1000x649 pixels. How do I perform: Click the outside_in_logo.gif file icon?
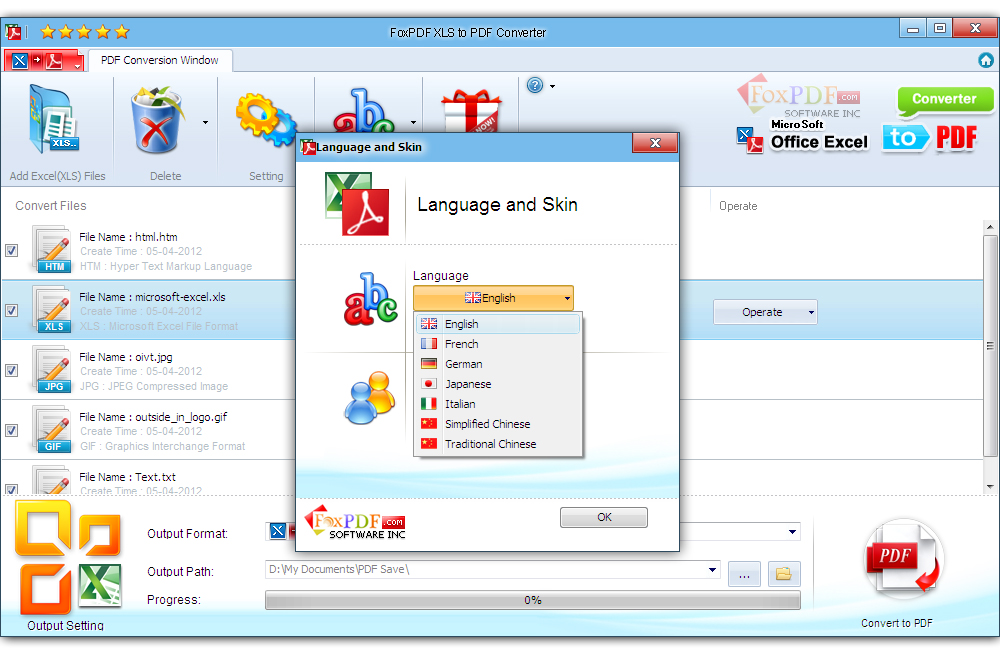[52, 430]
